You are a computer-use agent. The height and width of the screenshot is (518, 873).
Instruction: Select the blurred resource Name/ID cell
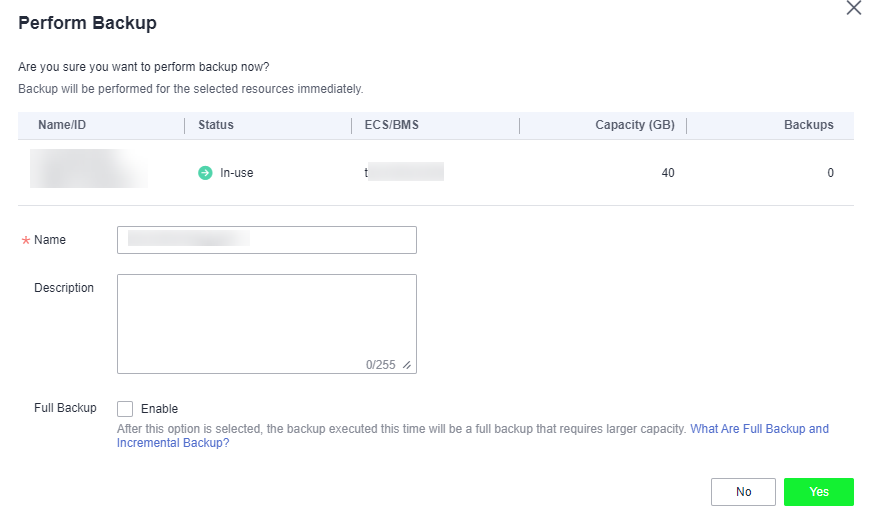click(x=88, y=170)
